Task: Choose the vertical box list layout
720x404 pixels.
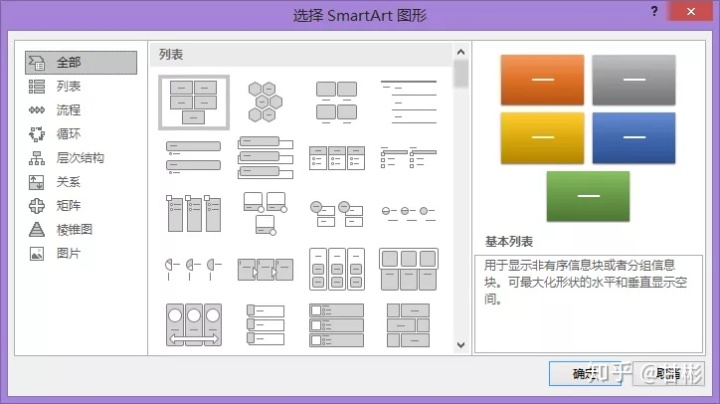Action: tap(265, 157)
